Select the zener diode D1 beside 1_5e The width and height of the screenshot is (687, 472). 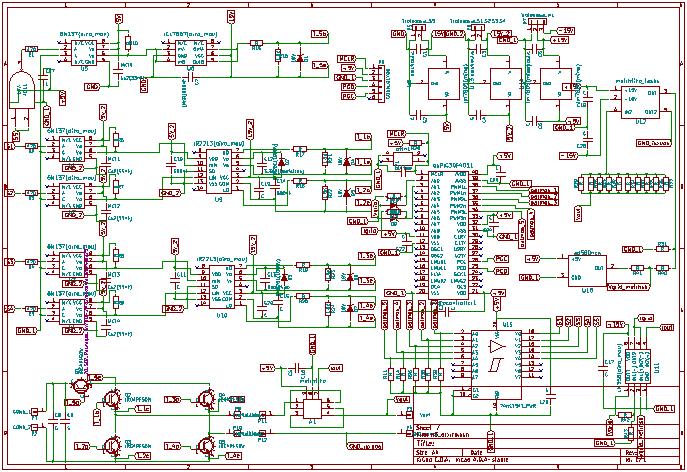[300, 57]
